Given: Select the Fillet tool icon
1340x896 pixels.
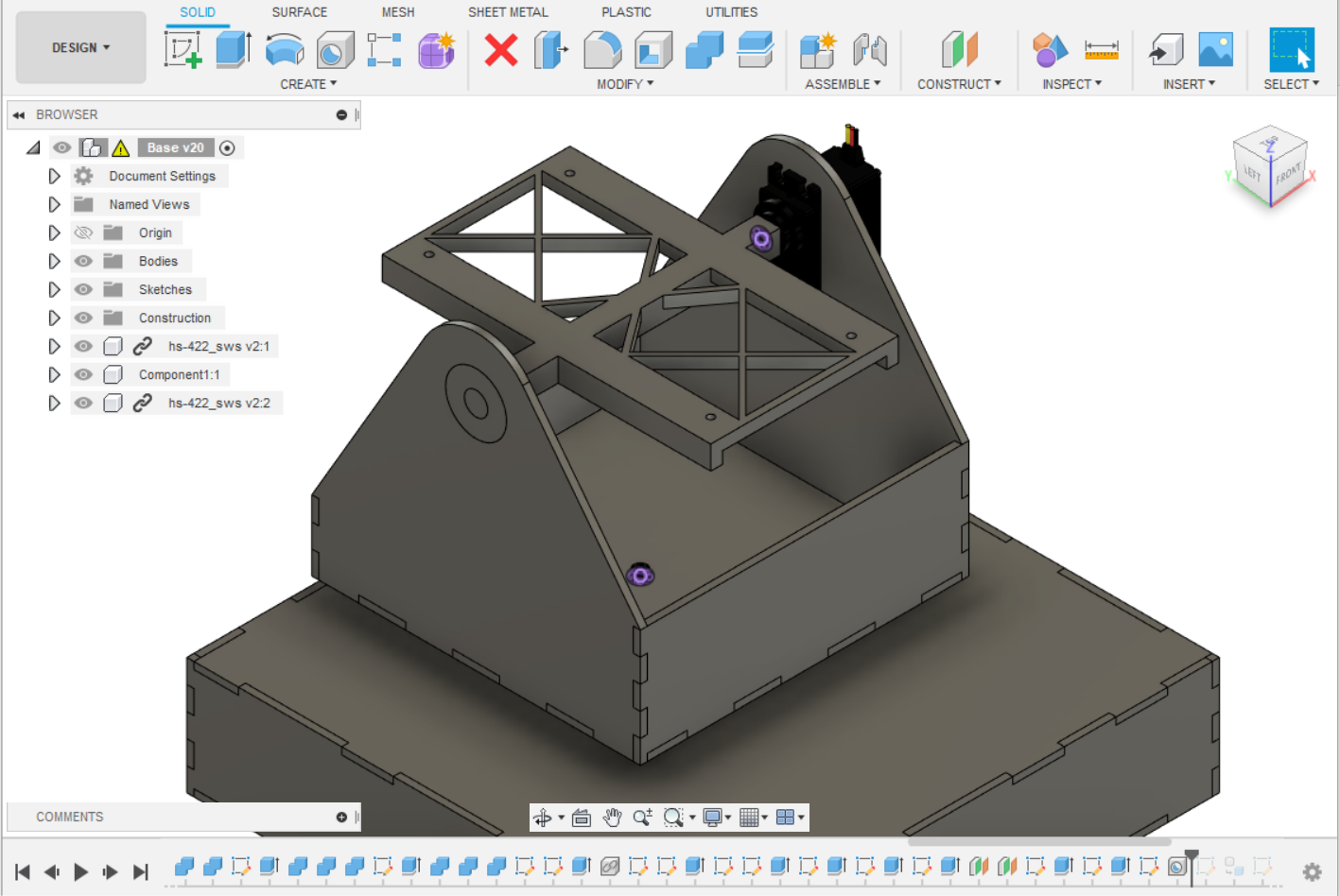Looking at the screenshot, I should tap(602, 49).
